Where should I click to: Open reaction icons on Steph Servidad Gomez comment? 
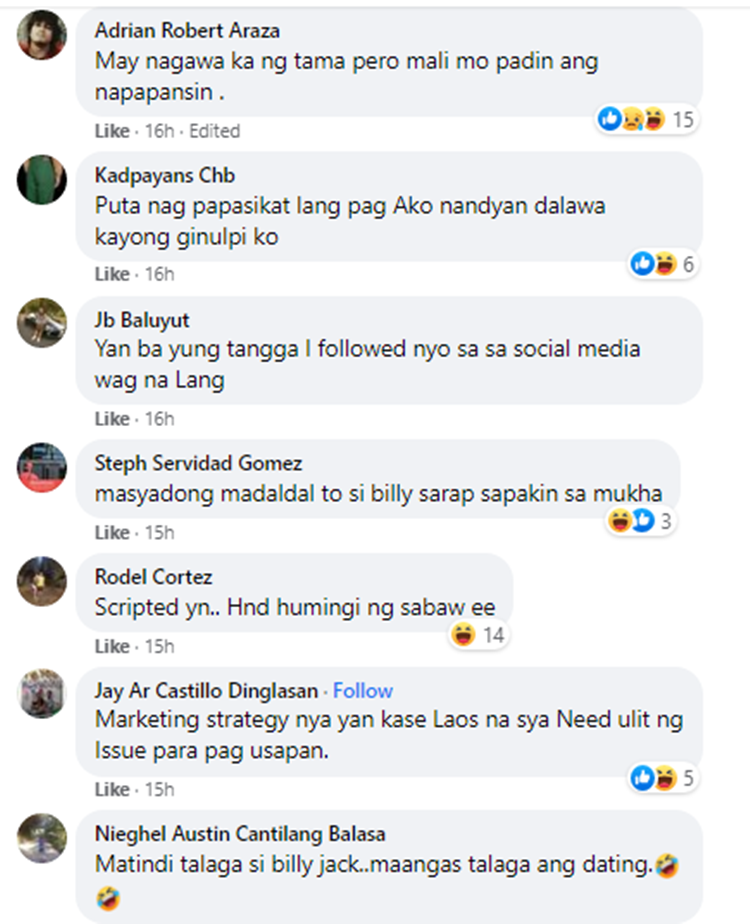(x=631, y=521)
